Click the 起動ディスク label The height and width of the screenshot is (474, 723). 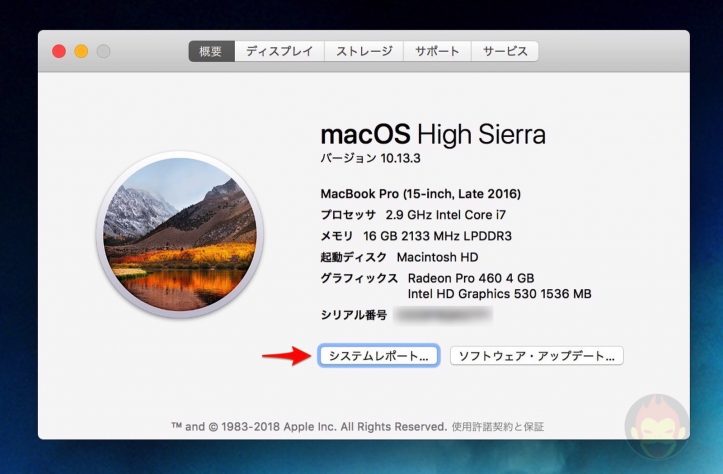(354, 257)
